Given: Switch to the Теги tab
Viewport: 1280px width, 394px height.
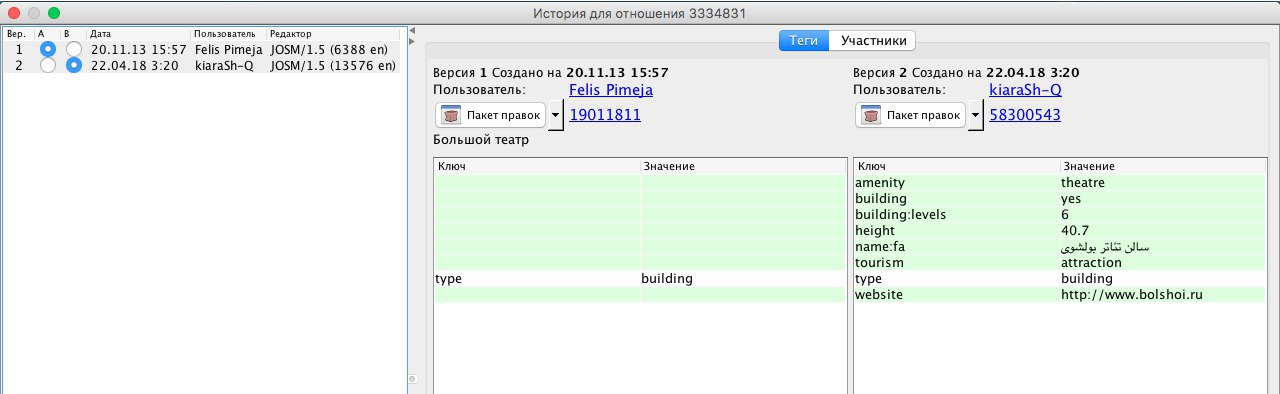Looking at the screenshot, I should tap(804, 41).
